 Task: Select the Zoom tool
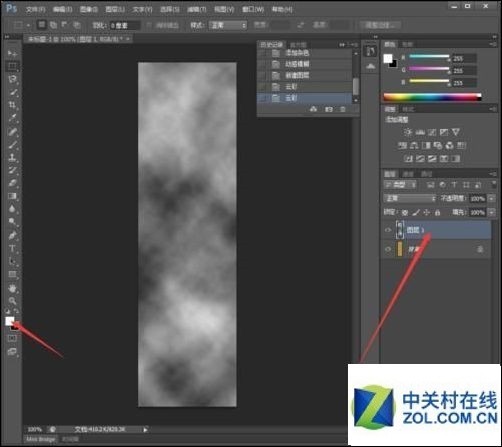click(12, 301)
